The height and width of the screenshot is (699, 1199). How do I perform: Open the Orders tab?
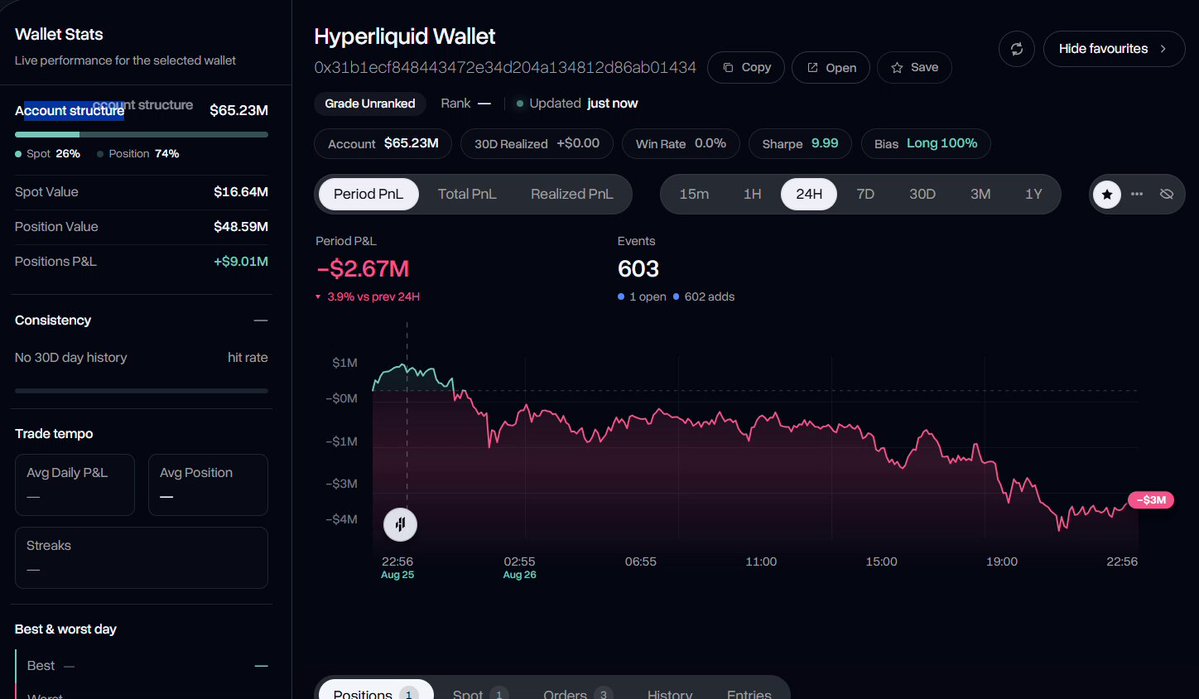[x=577, y=691]
